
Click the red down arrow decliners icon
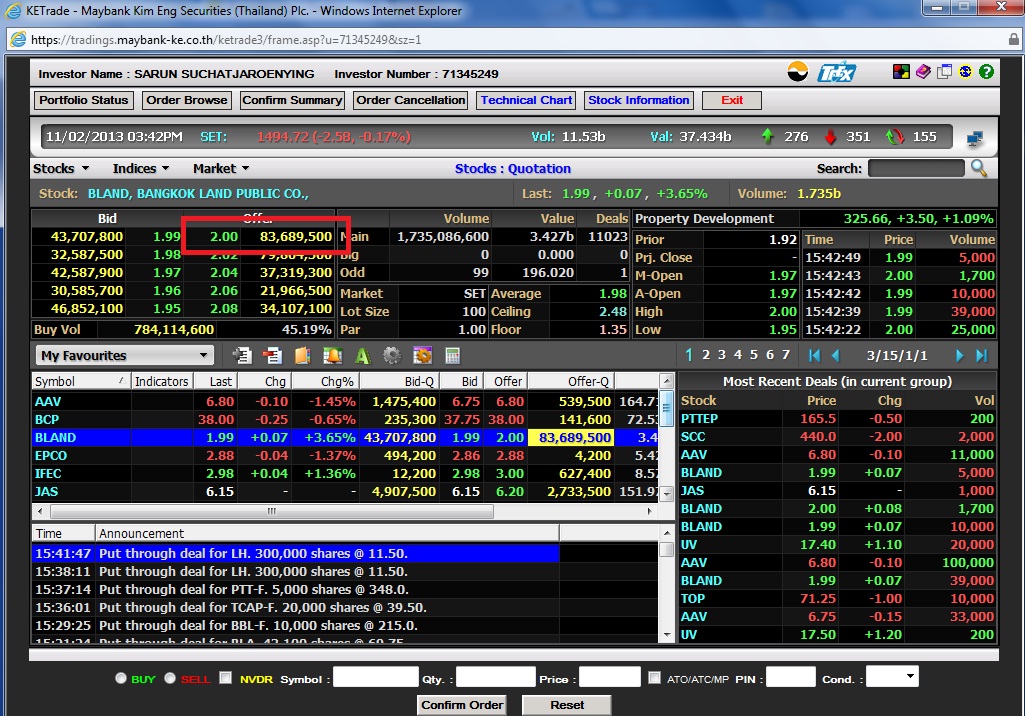click(x=830, y=137)
